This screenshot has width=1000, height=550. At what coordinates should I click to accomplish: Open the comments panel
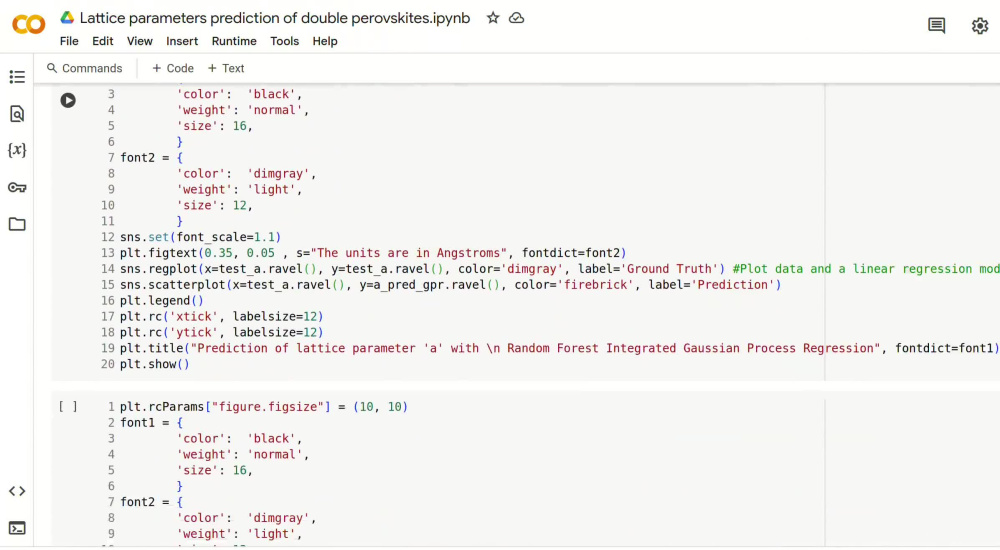tap(936, 26)
